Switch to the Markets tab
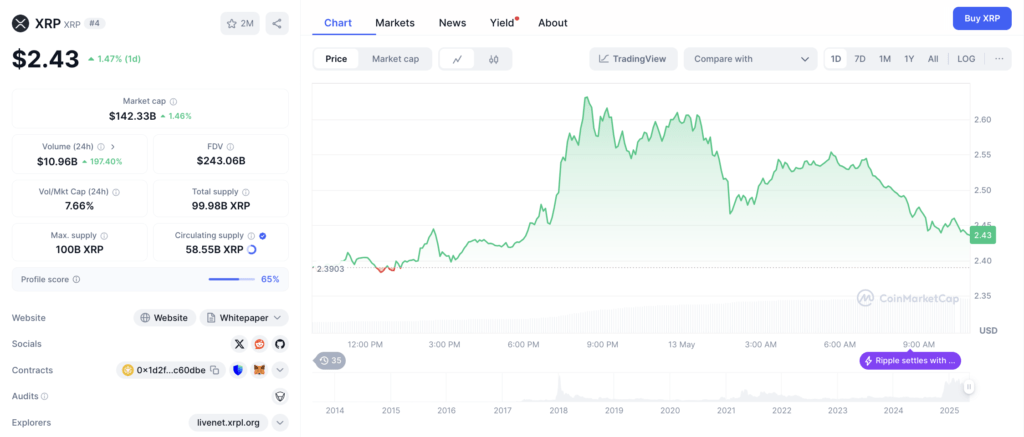Screen dimensions: 1024x437 tap(395, 23)
